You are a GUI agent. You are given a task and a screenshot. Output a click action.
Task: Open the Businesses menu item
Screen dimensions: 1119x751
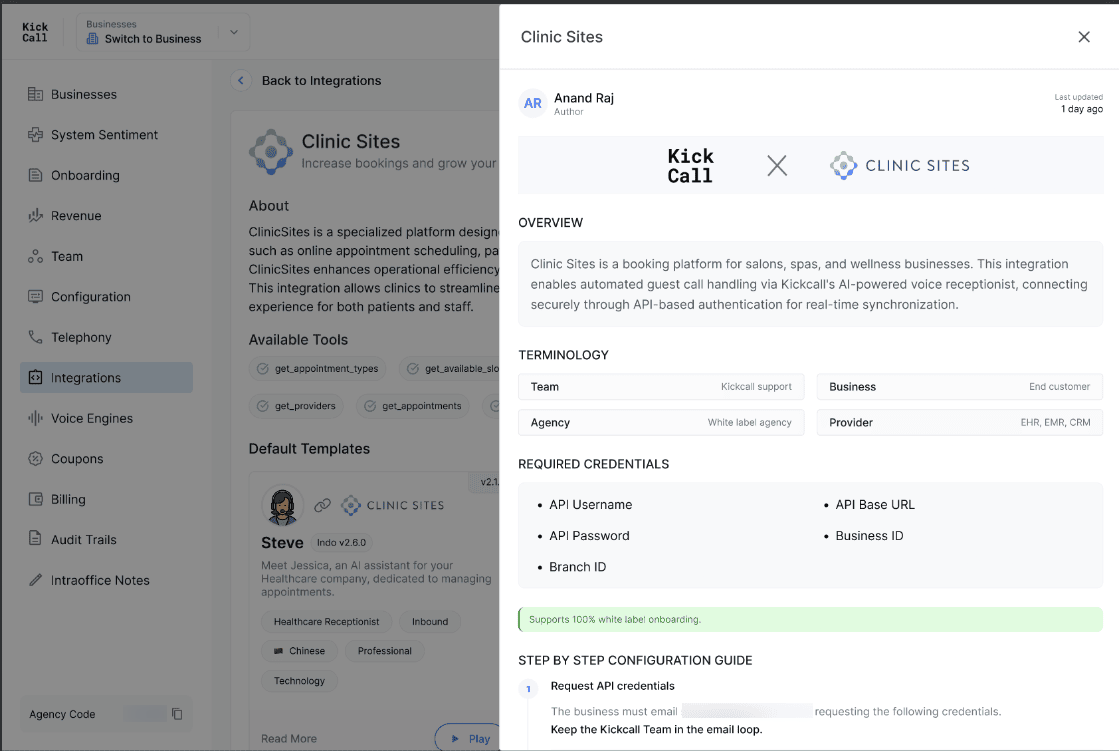106,94
